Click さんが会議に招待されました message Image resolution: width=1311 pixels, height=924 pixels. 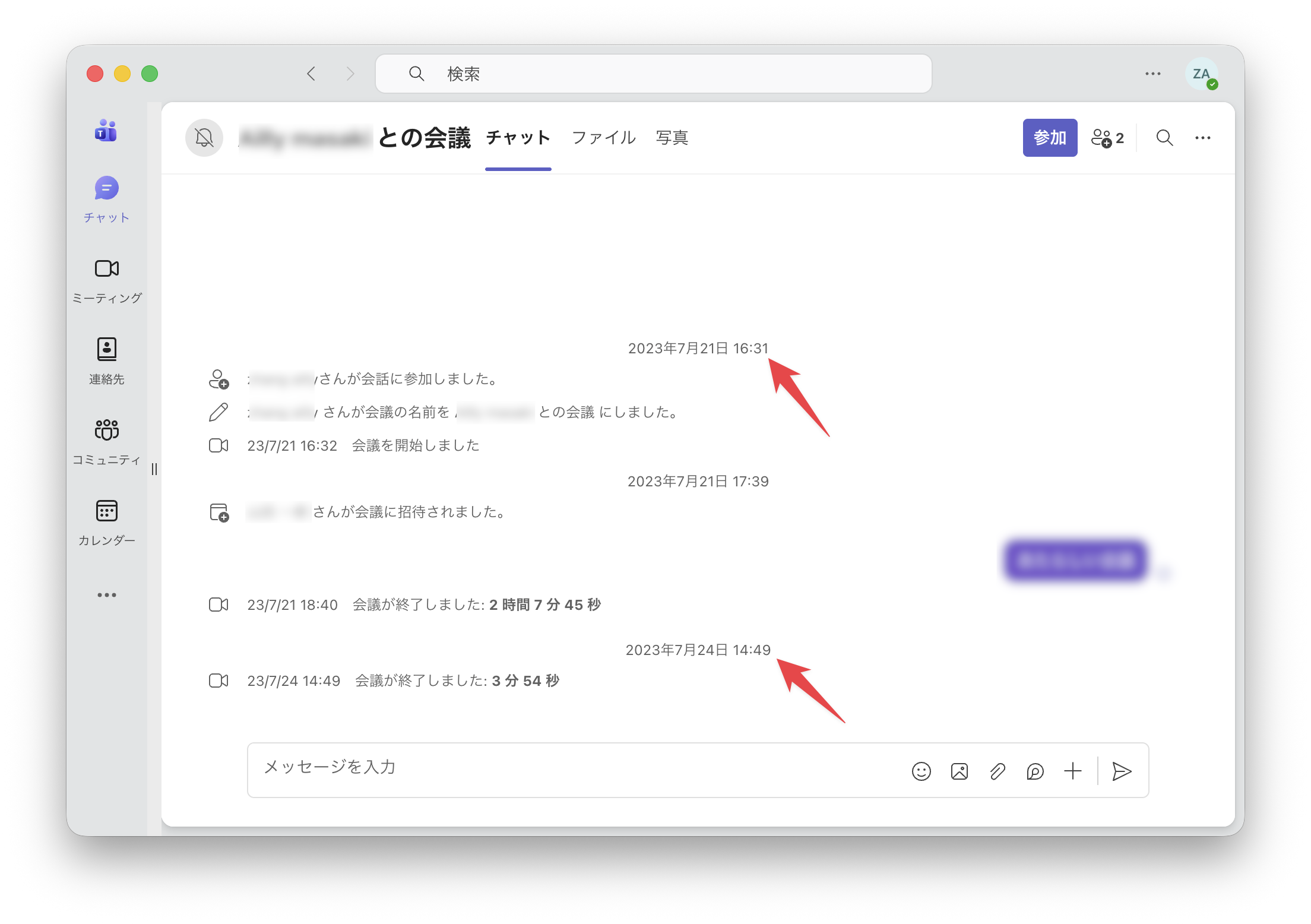pyautogui.click(x=376, y=512)
